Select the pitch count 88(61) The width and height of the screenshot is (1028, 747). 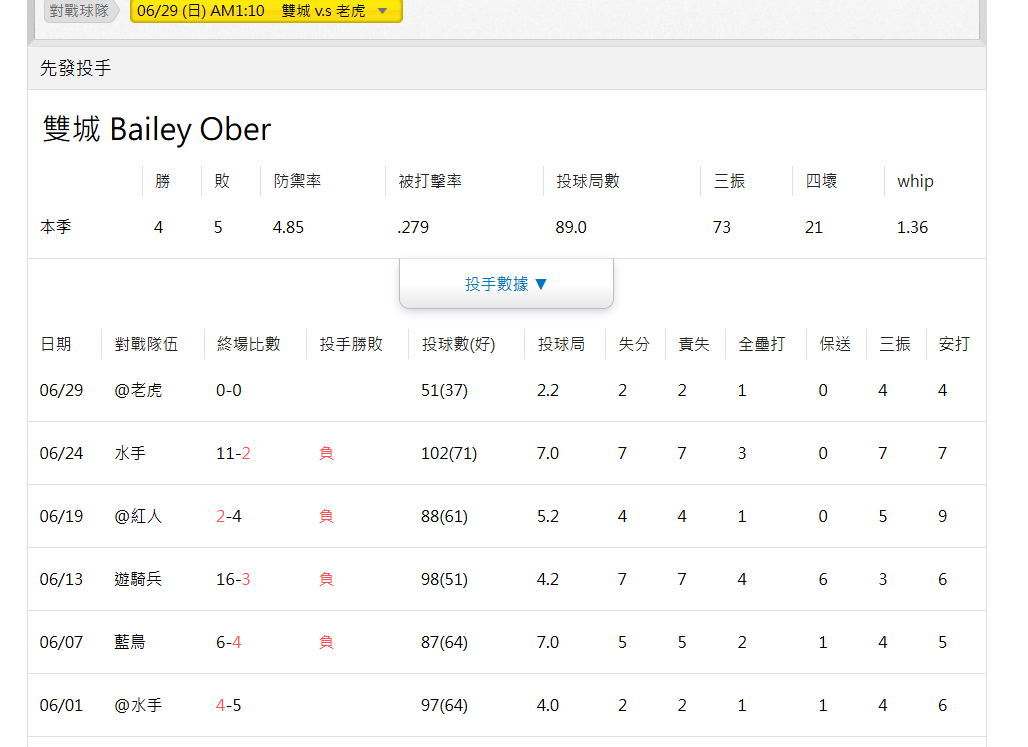click(445, 517)
